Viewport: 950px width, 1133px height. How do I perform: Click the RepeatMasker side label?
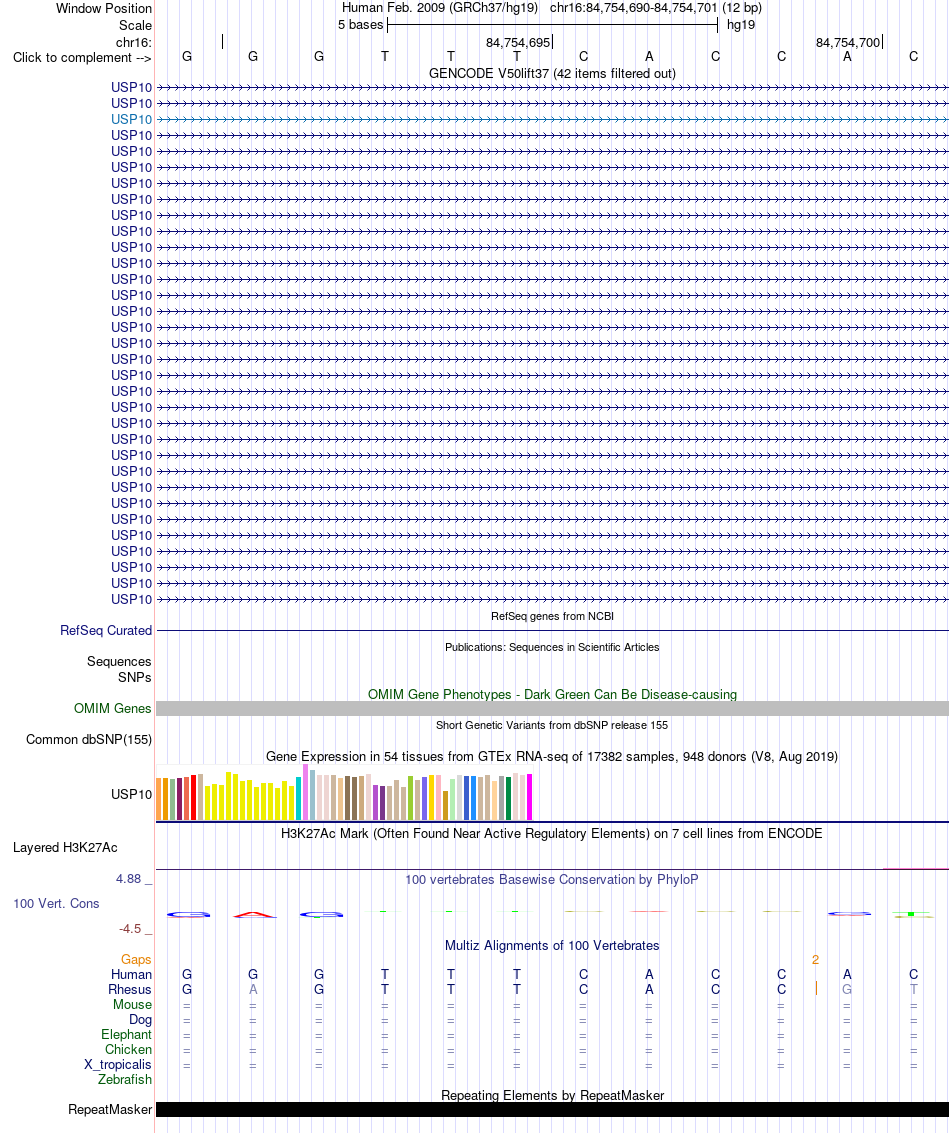point(110,1109)
